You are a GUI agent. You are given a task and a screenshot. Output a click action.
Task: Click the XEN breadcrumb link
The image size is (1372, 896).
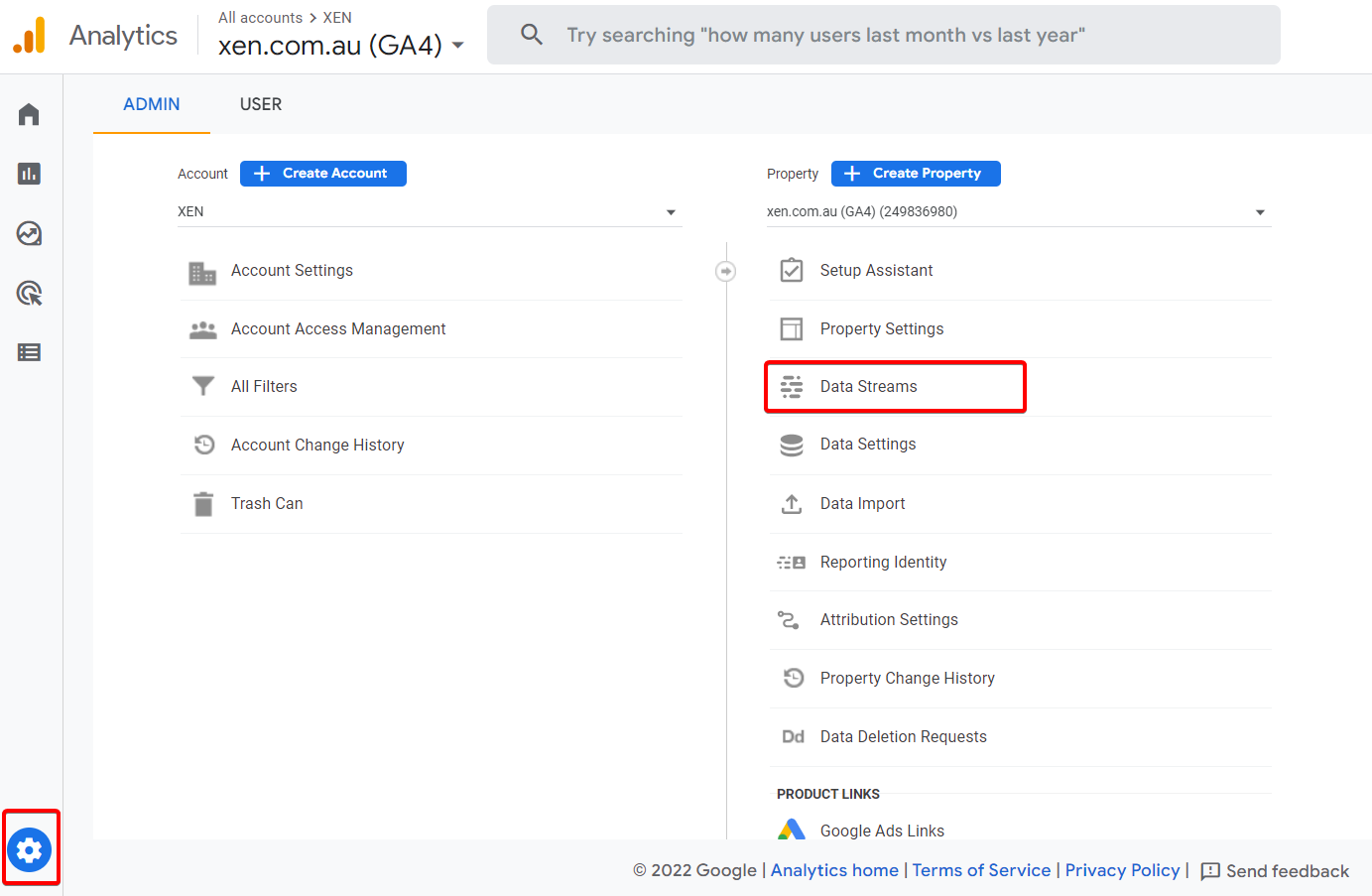(337, 17)
